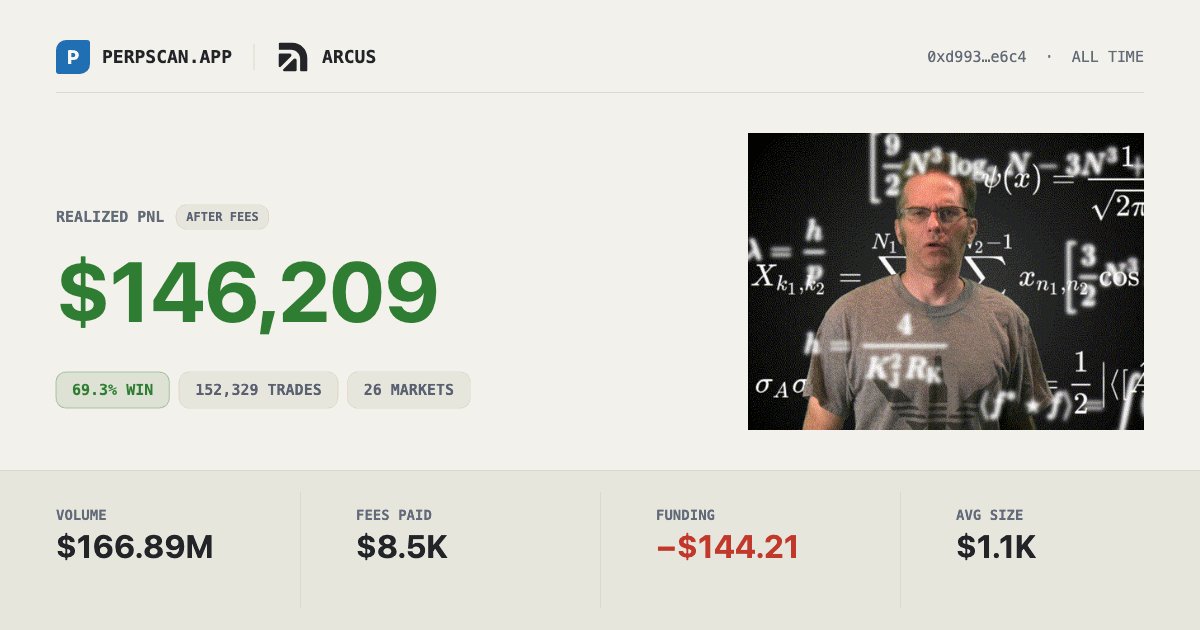
Task: Click the REALIZED PNL label
Action: tap(110, 217)
